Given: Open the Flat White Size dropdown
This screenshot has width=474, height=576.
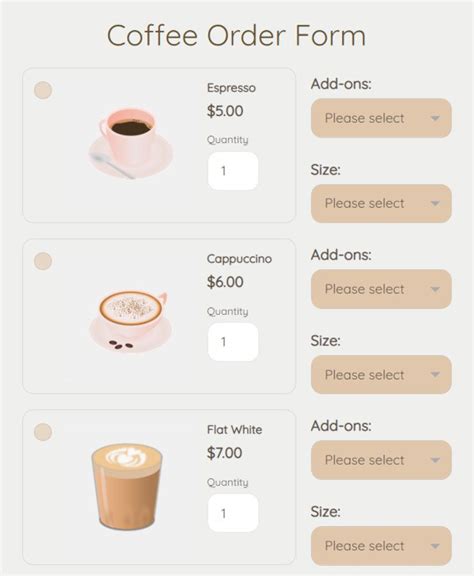Looking at the screenshot, I should point(381,546).
